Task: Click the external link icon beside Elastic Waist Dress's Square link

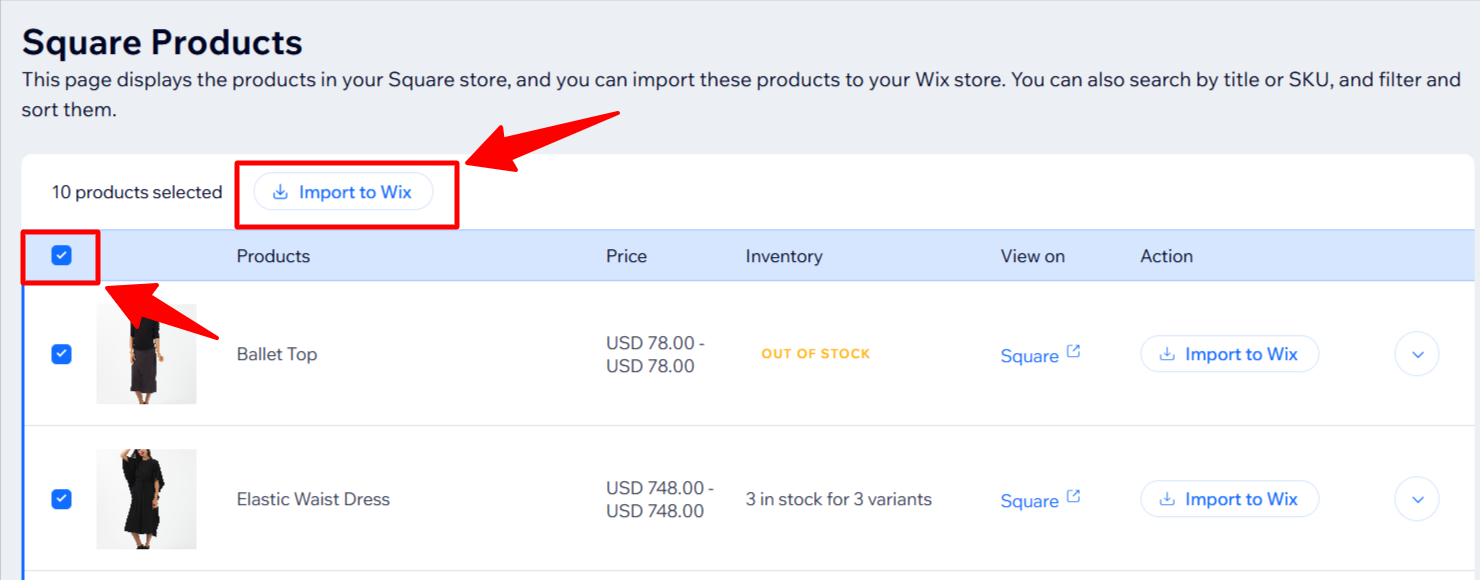Action: pos(1073,497)
